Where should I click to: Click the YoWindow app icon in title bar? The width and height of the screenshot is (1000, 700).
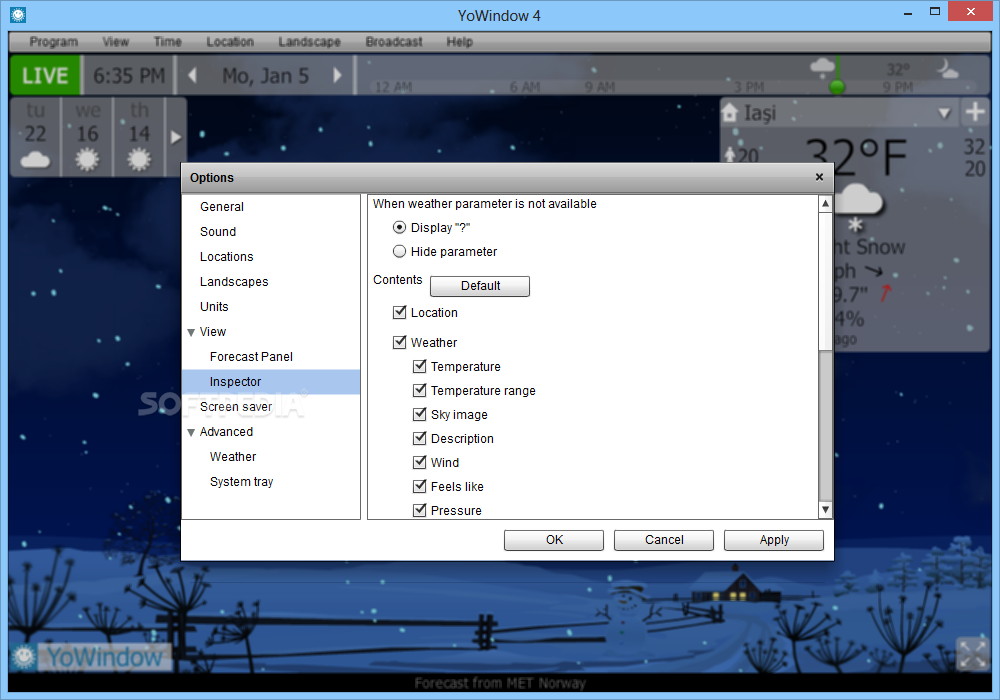[18, 14]
